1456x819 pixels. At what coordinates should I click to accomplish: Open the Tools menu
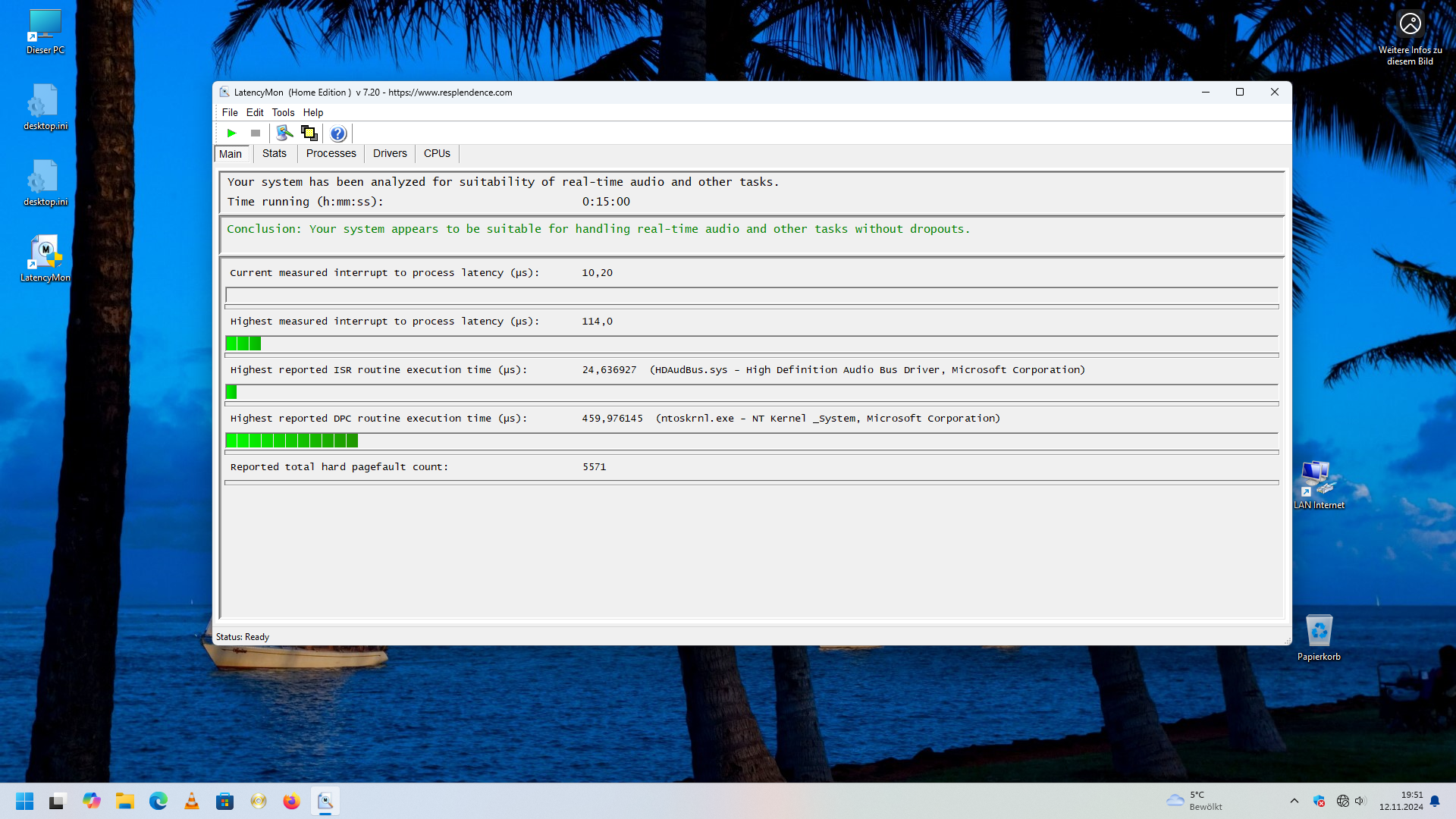(283, 112)
